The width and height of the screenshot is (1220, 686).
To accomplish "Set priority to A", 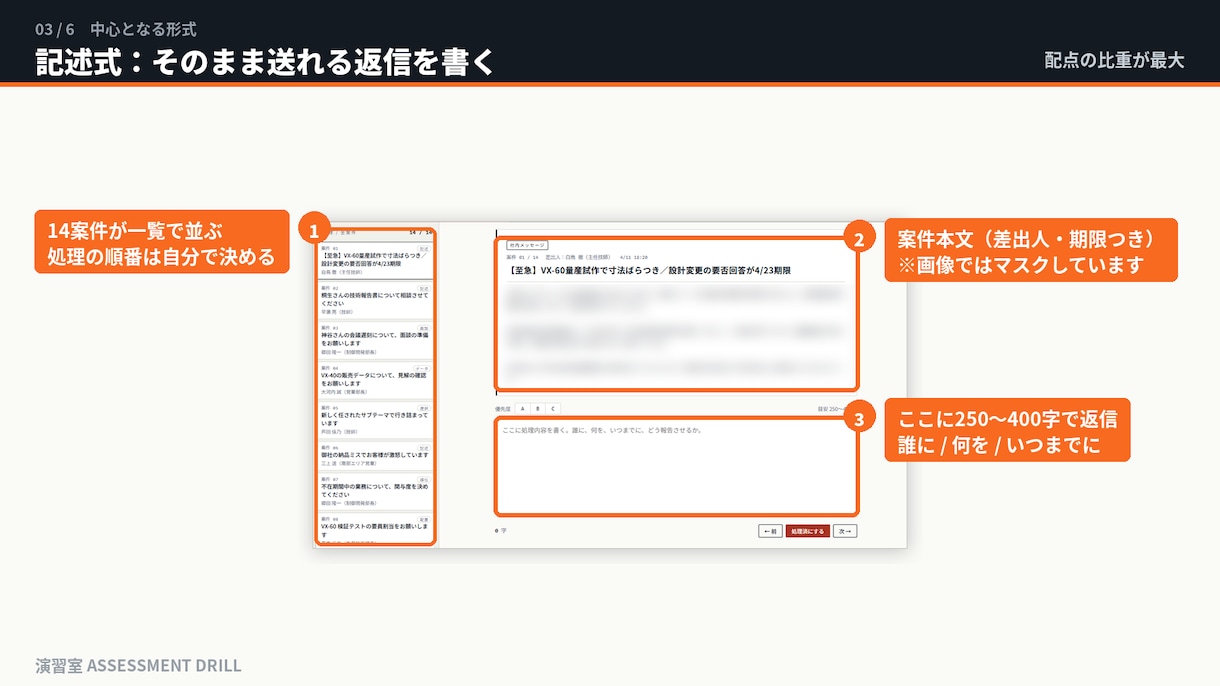I will 523,409.
